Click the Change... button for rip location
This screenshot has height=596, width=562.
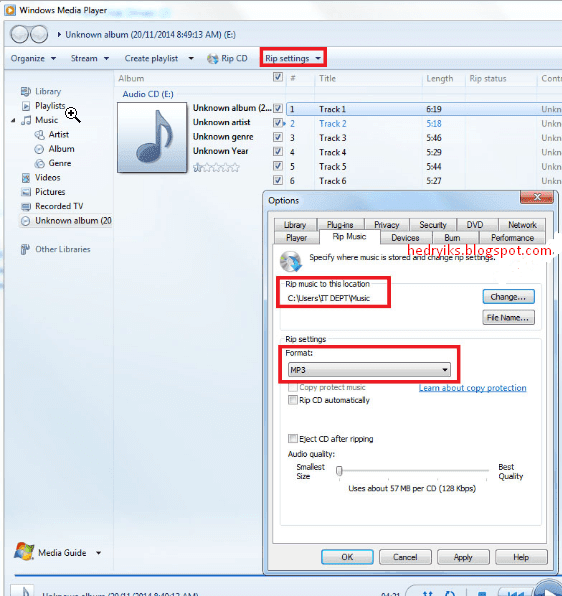coord(508,297)
